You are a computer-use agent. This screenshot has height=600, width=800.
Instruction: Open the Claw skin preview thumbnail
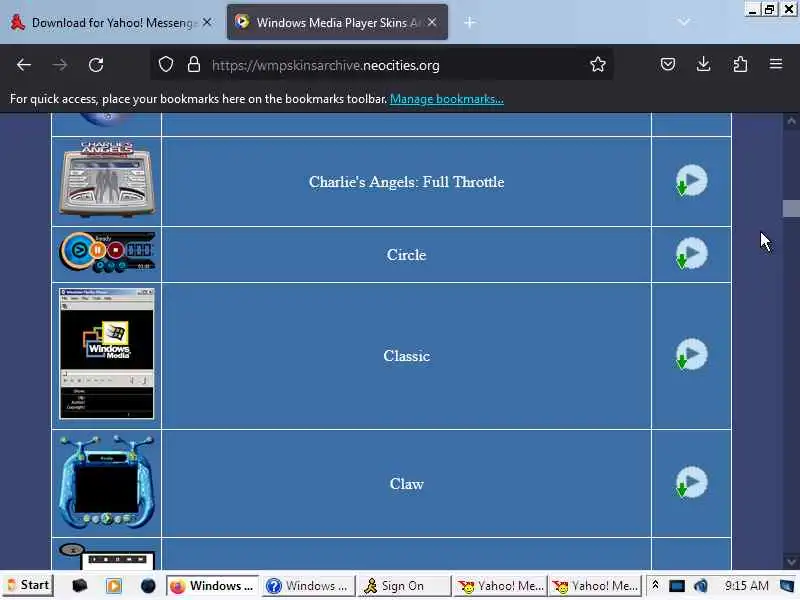[107, 482]
